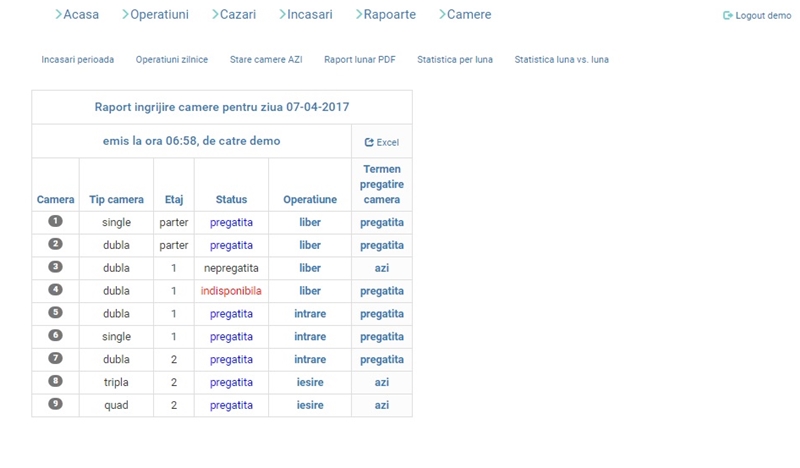
Task: Select the room number 3 badge
Action: 55,267
